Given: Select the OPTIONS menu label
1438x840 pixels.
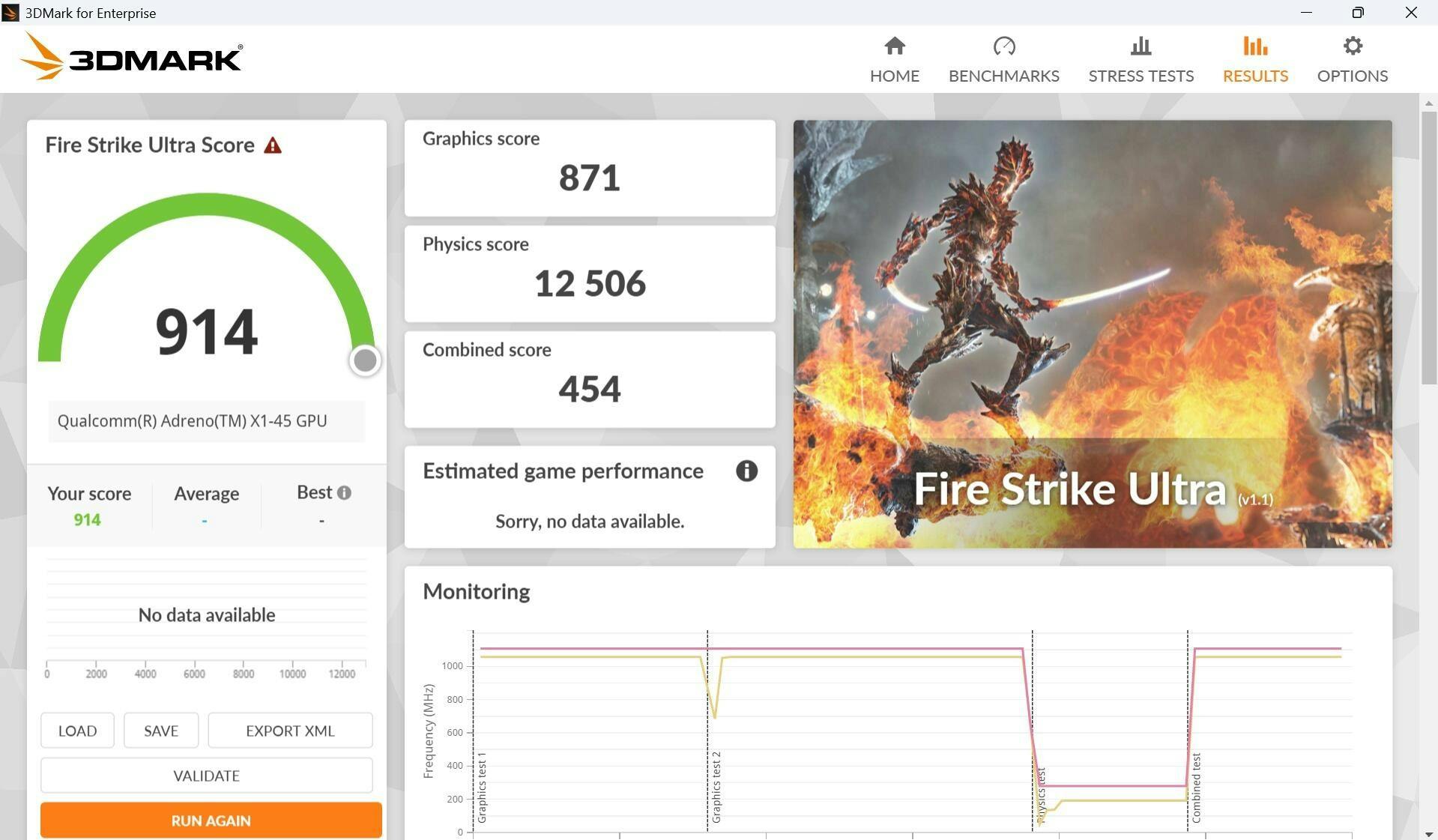Looking at the screenshot, I should coord(1353,76).
